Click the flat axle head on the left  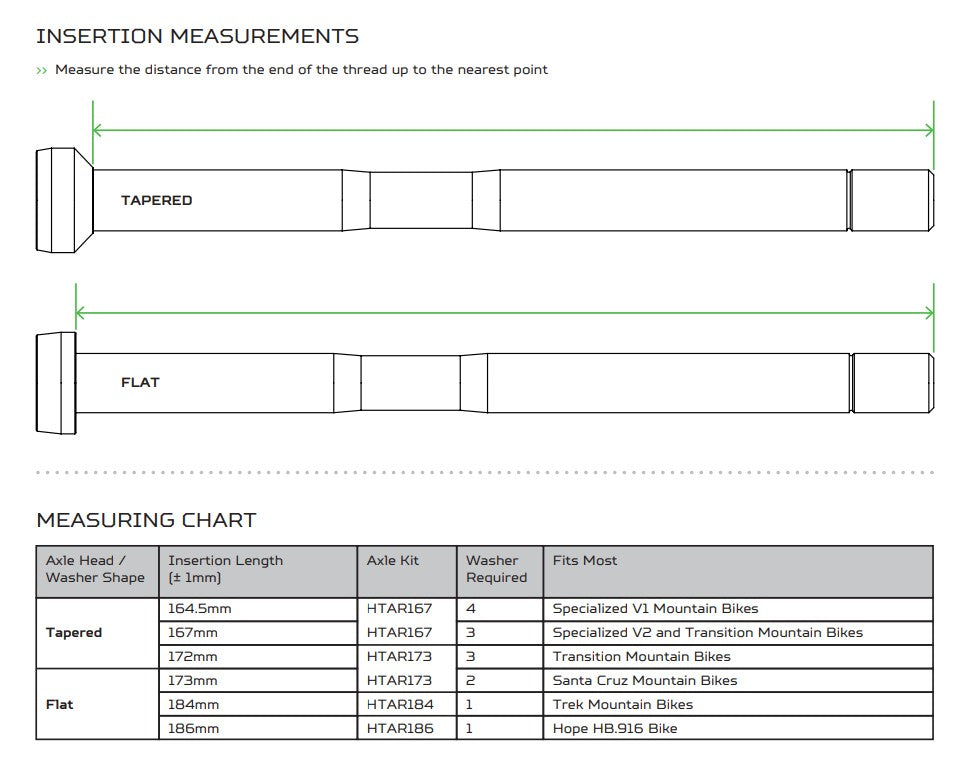click(x=56, y=382)
